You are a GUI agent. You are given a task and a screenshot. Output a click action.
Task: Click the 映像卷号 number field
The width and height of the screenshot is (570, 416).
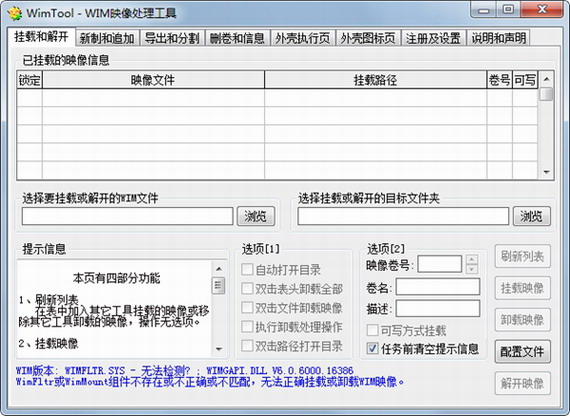tap(439, 264)
